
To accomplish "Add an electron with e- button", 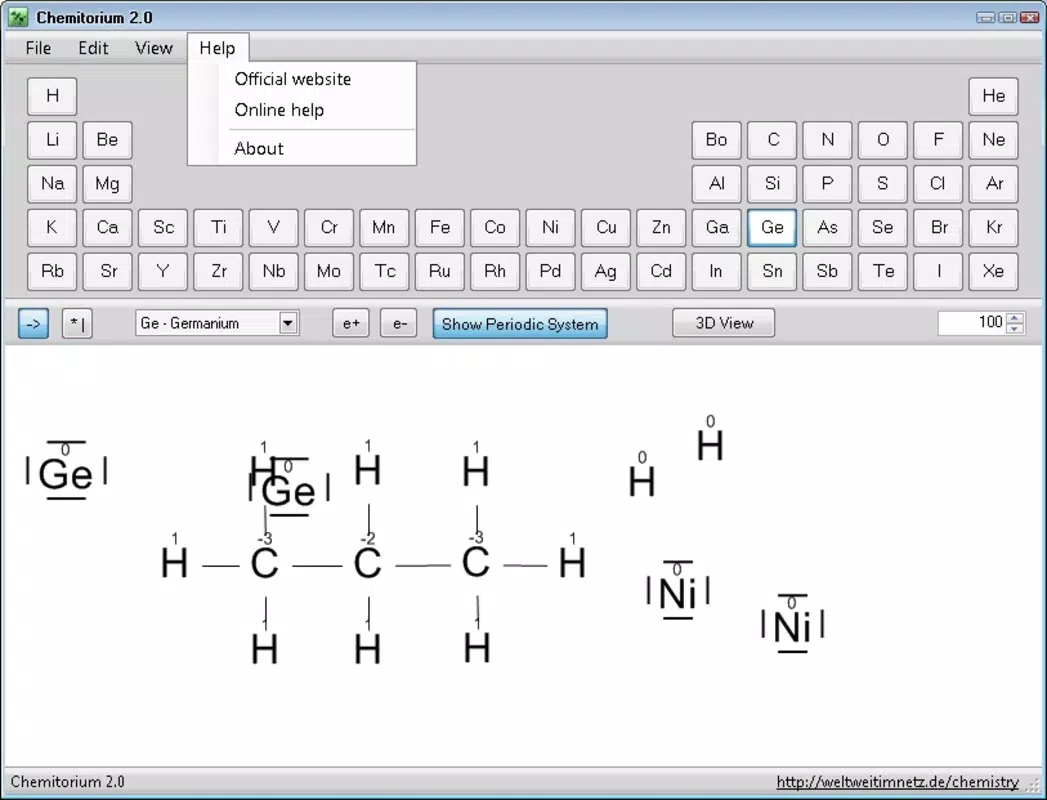I will (399, 324).
